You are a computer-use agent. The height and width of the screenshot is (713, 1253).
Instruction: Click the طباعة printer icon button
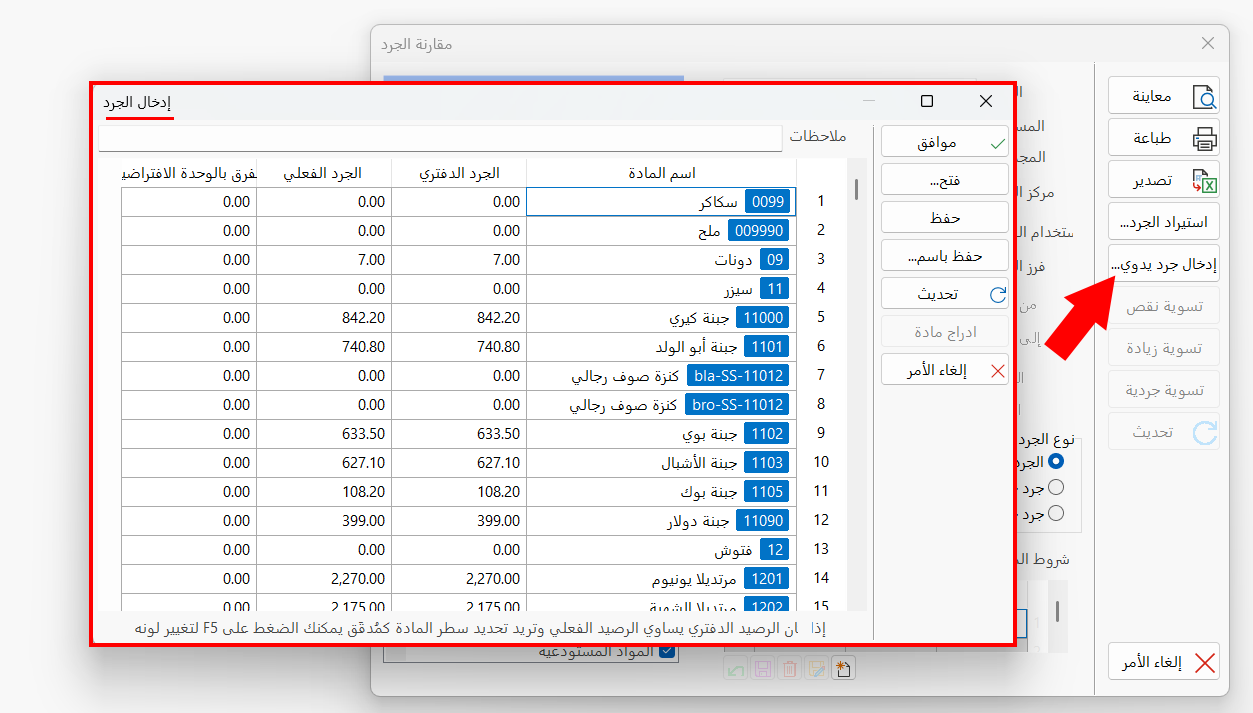(x=1164, y=138)
